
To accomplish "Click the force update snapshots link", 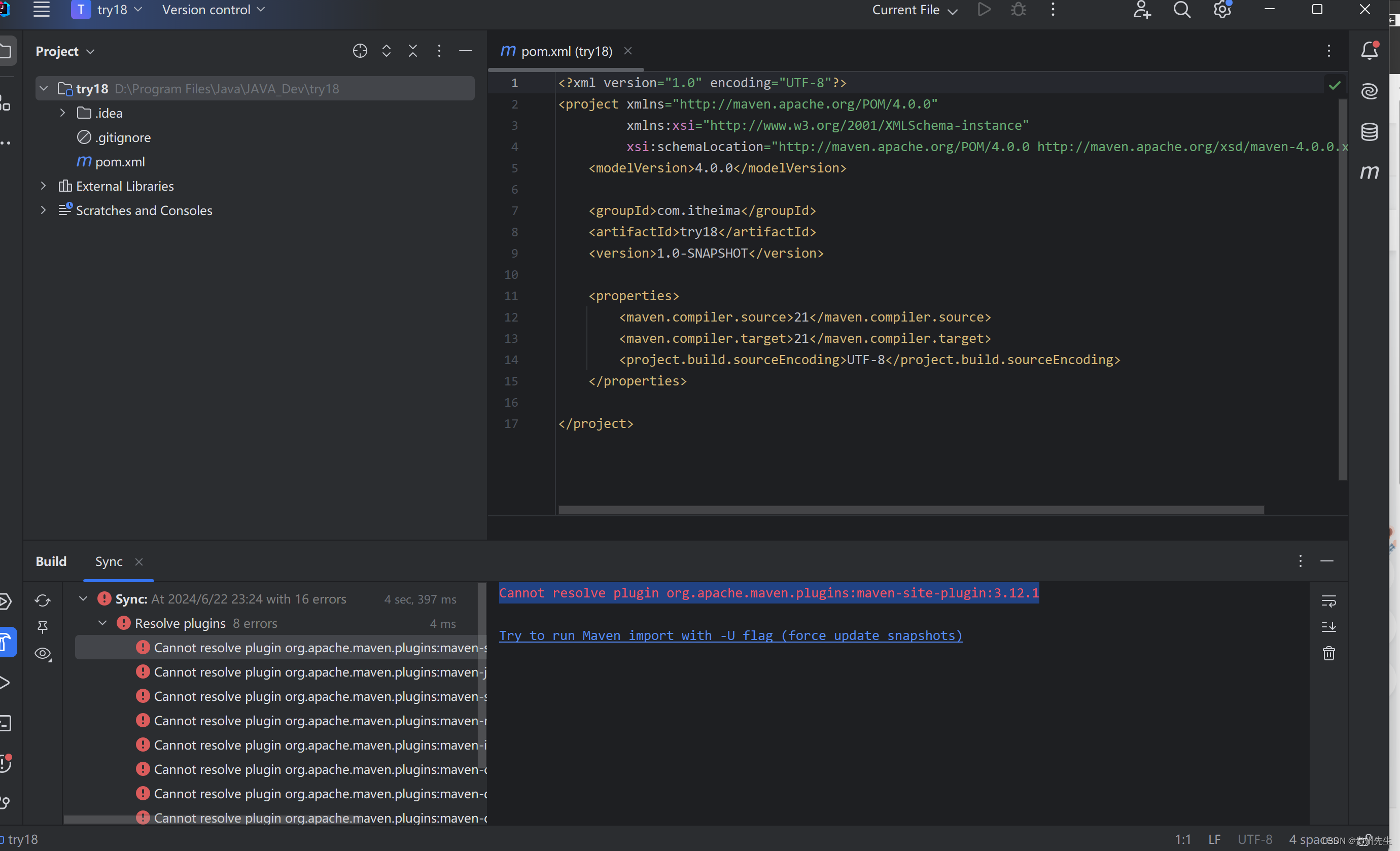I will tap(730, 635).
